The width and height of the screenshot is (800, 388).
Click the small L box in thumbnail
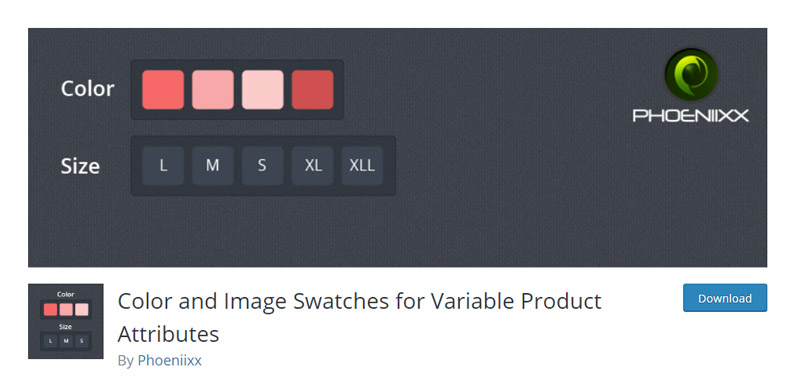click(x=50, y=341)
